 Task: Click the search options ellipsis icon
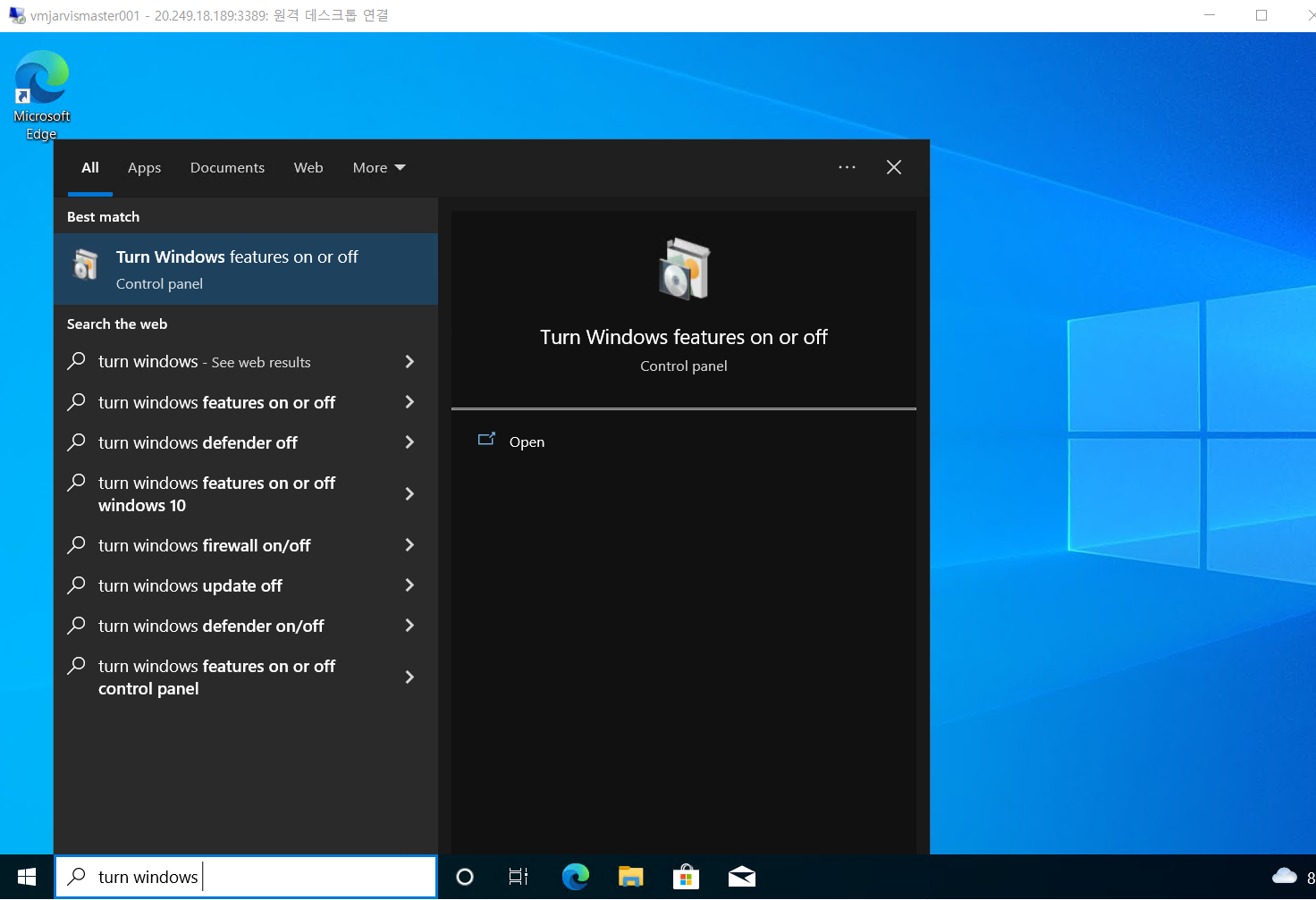tap(847, 167)
